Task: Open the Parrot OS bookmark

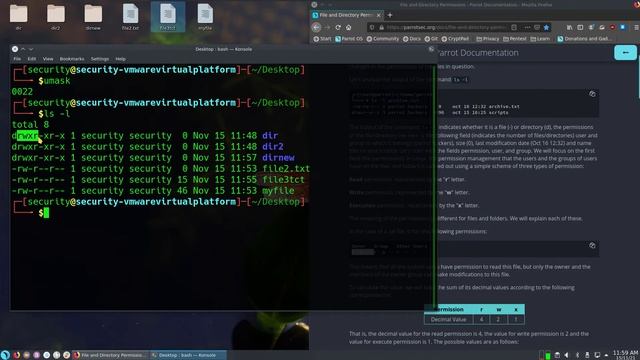Action: [x=349, y=39]
